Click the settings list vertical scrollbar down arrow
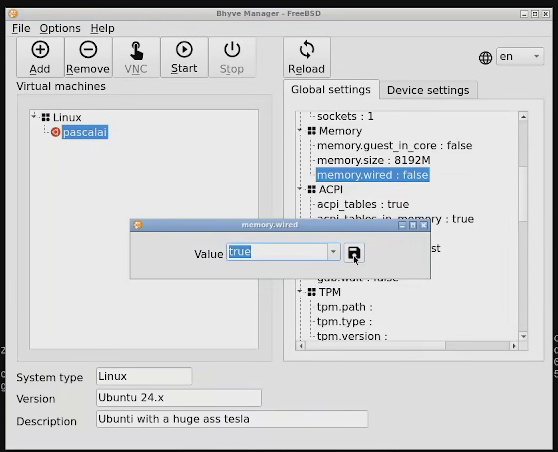This screenshot has height=452, width=558. 523,336
